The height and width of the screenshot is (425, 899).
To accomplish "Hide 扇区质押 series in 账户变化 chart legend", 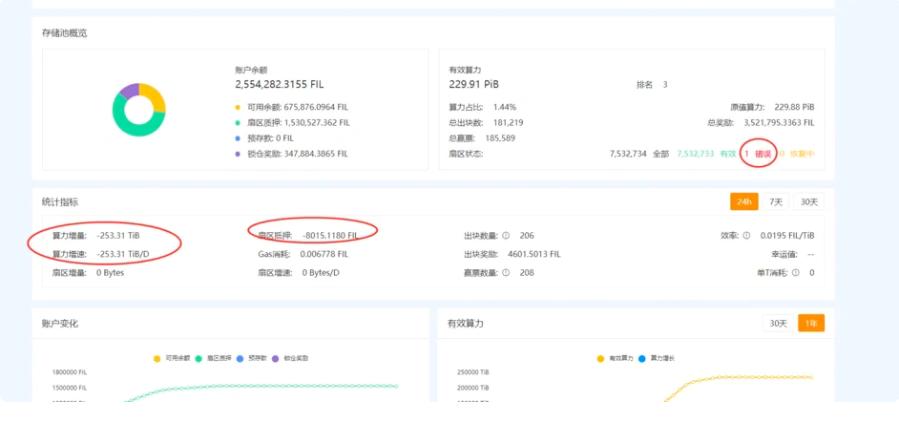I will [212, 358].
